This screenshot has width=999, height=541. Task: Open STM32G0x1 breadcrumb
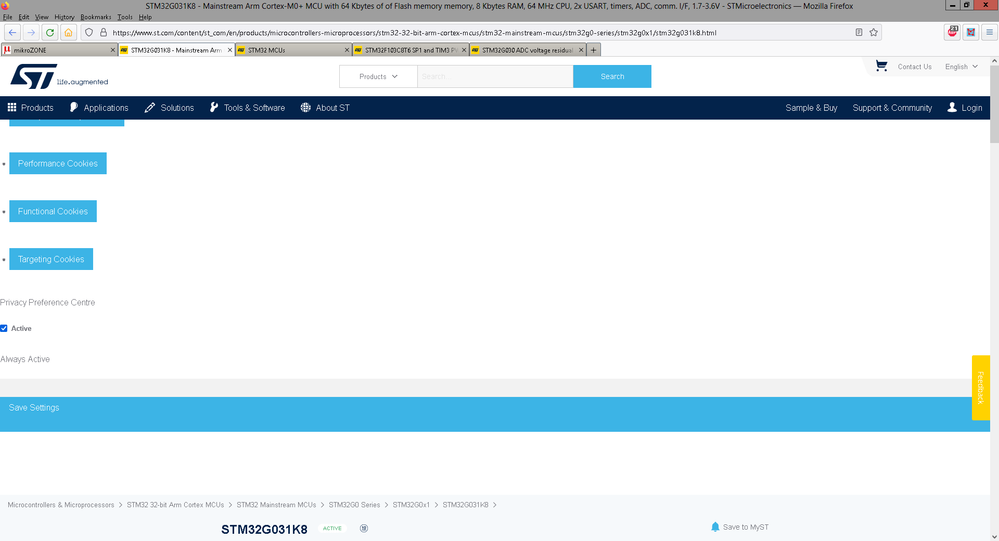(411, 505)
